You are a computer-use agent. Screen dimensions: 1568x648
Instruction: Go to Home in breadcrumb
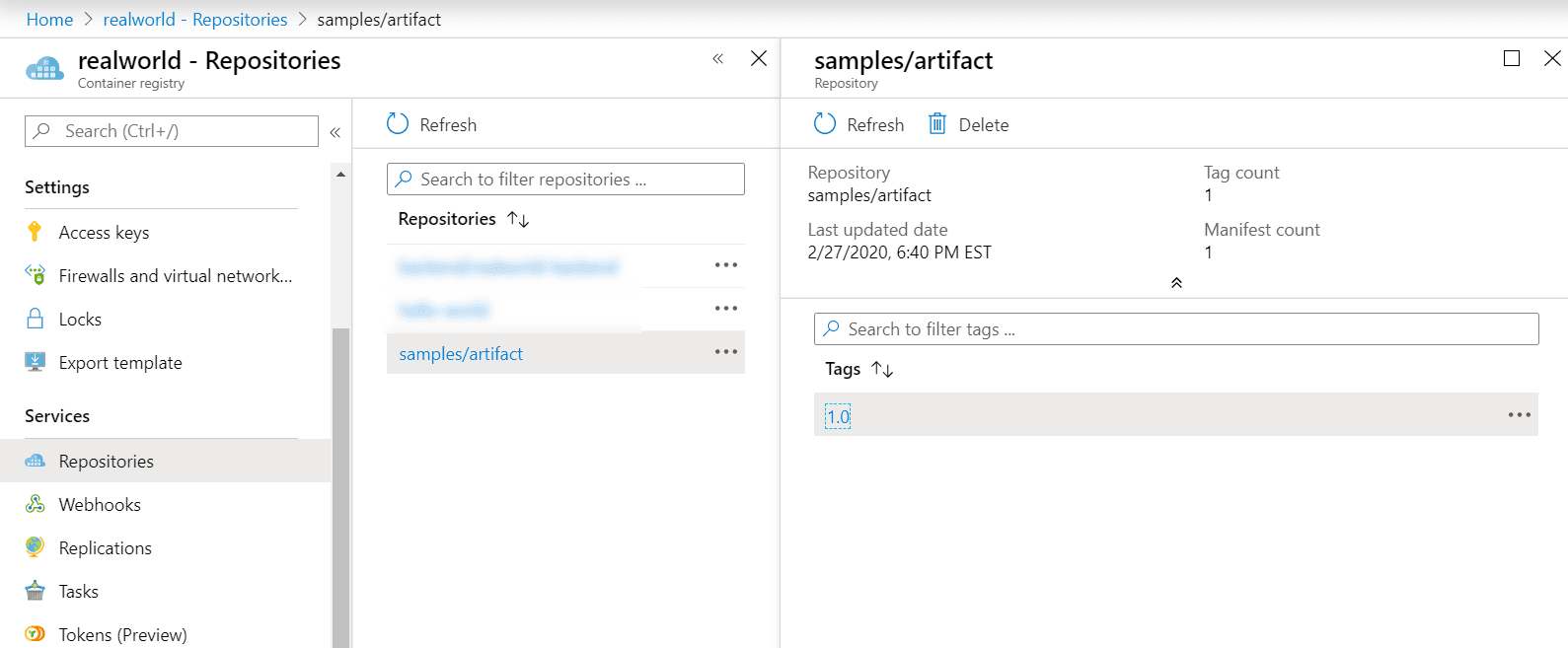coord(49,20)
